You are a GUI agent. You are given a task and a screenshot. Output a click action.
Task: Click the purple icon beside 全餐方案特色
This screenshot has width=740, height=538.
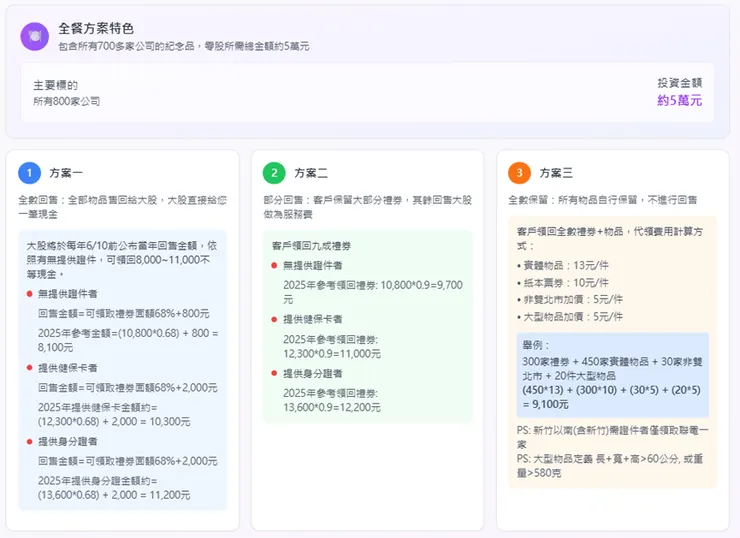(x=35, y=36)
